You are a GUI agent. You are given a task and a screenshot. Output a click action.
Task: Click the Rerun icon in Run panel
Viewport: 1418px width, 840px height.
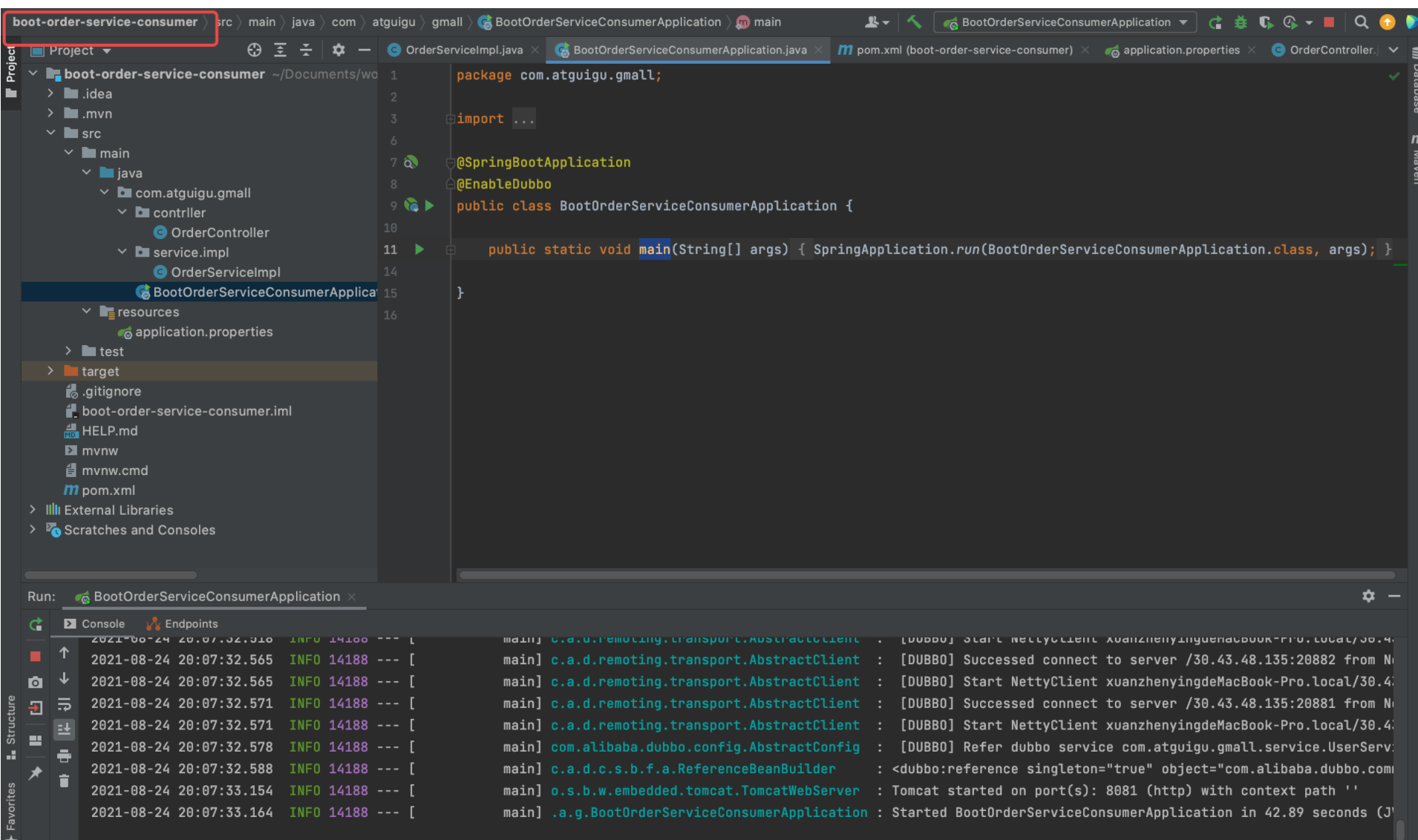click(x=36, y=625)
